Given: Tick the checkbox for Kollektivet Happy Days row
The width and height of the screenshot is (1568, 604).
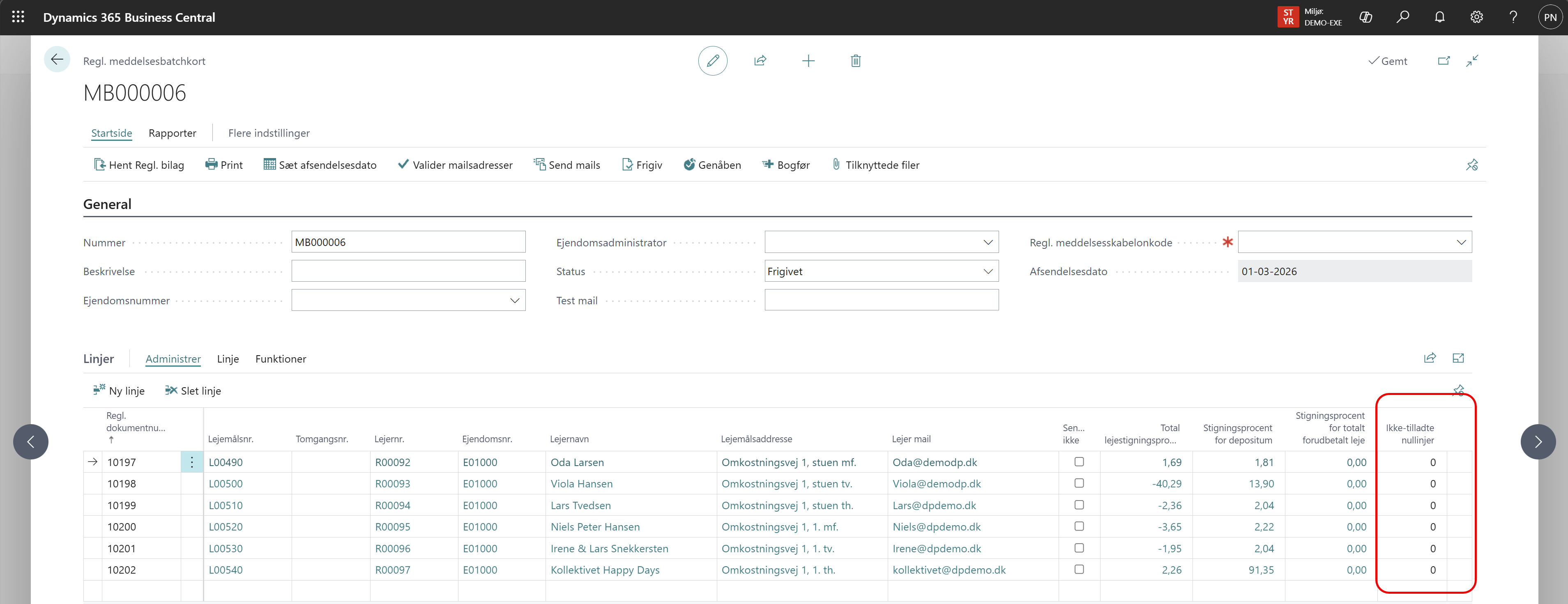Looking at the screenshot, I should (x=1079, y=570).
